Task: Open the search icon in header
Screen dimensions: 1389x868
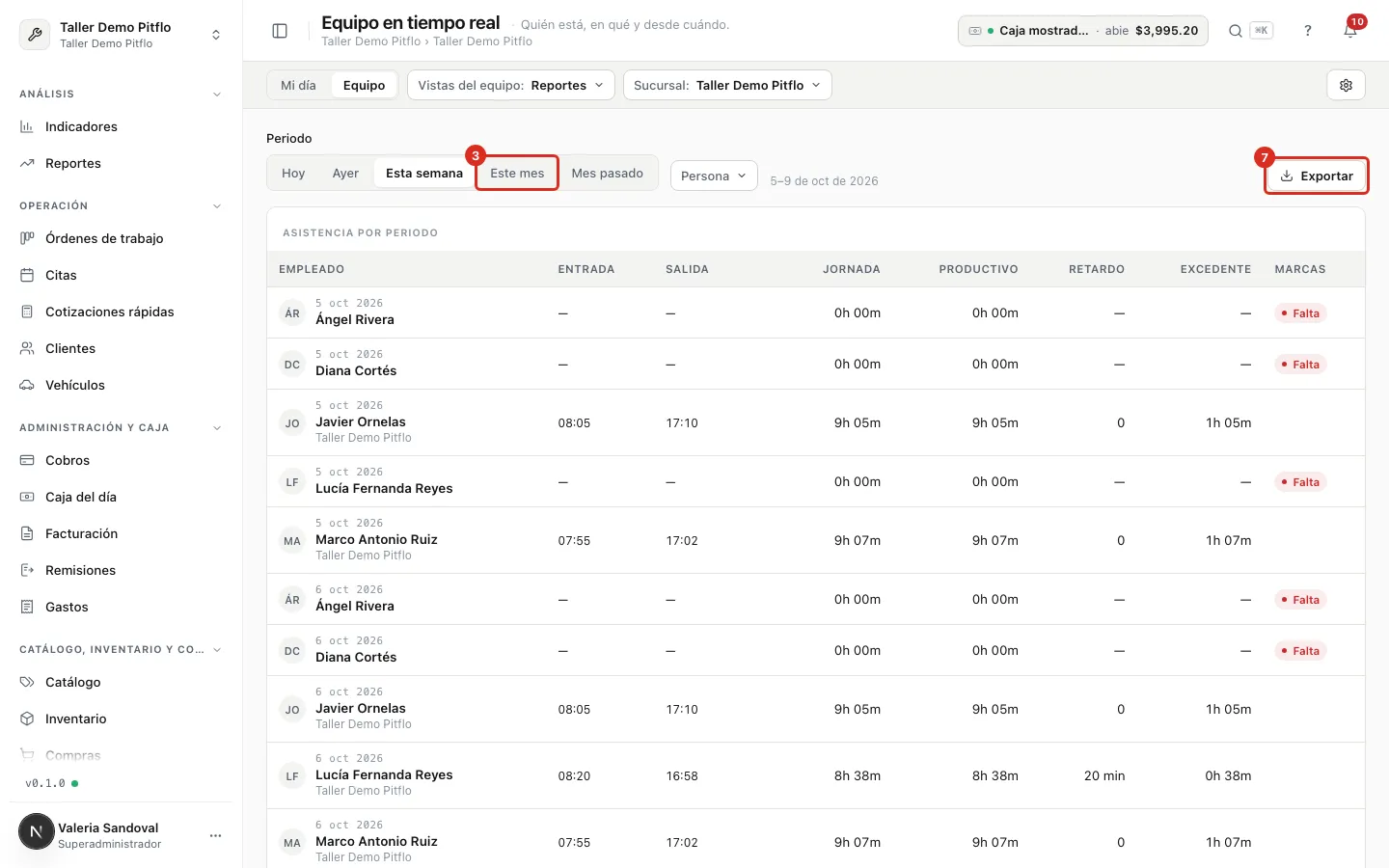Action: [1235, 31]
